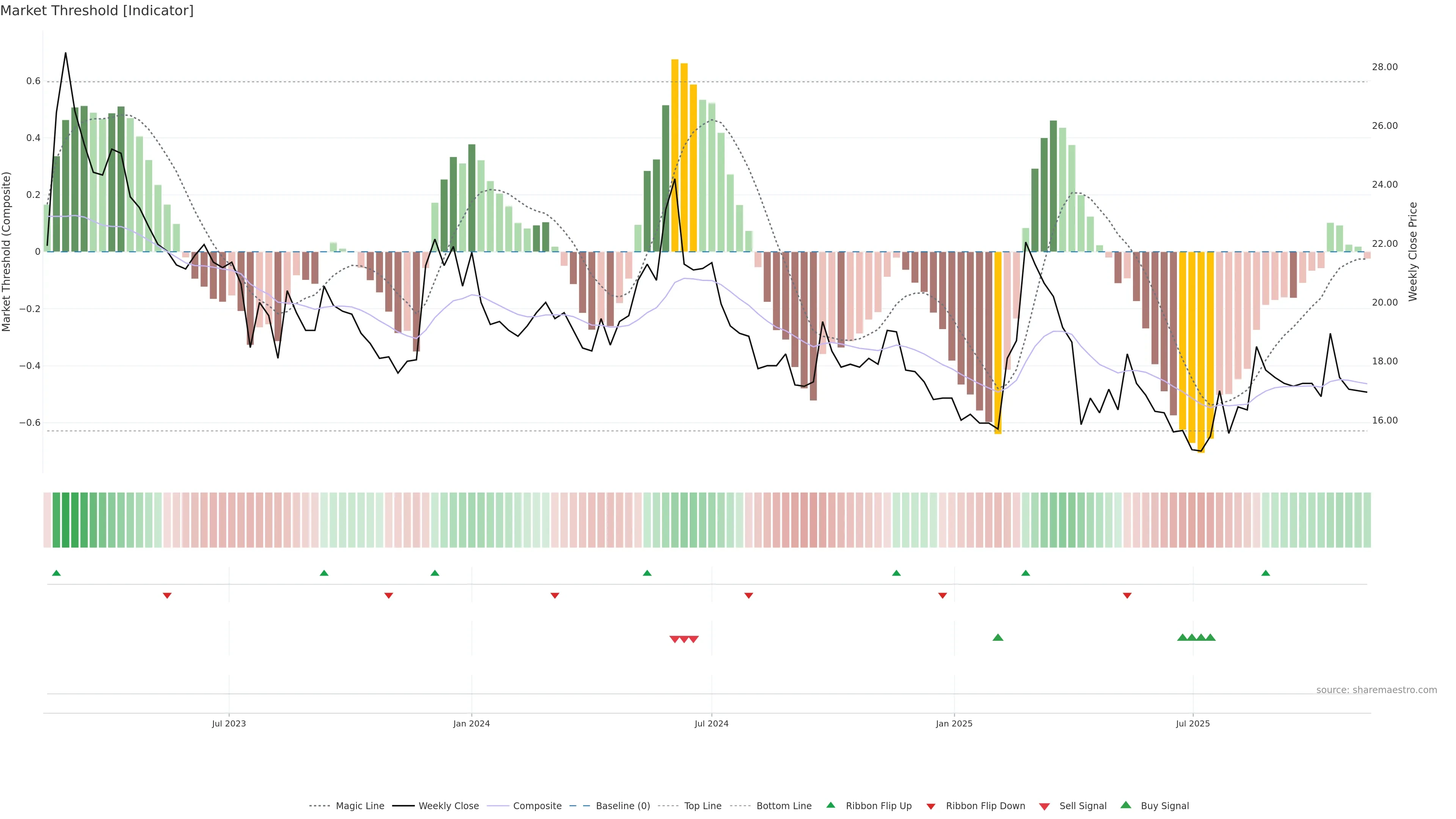Click the ribbon flip up marker near chart start
This screenshot has width=1456, height=819.
(56, 573)
